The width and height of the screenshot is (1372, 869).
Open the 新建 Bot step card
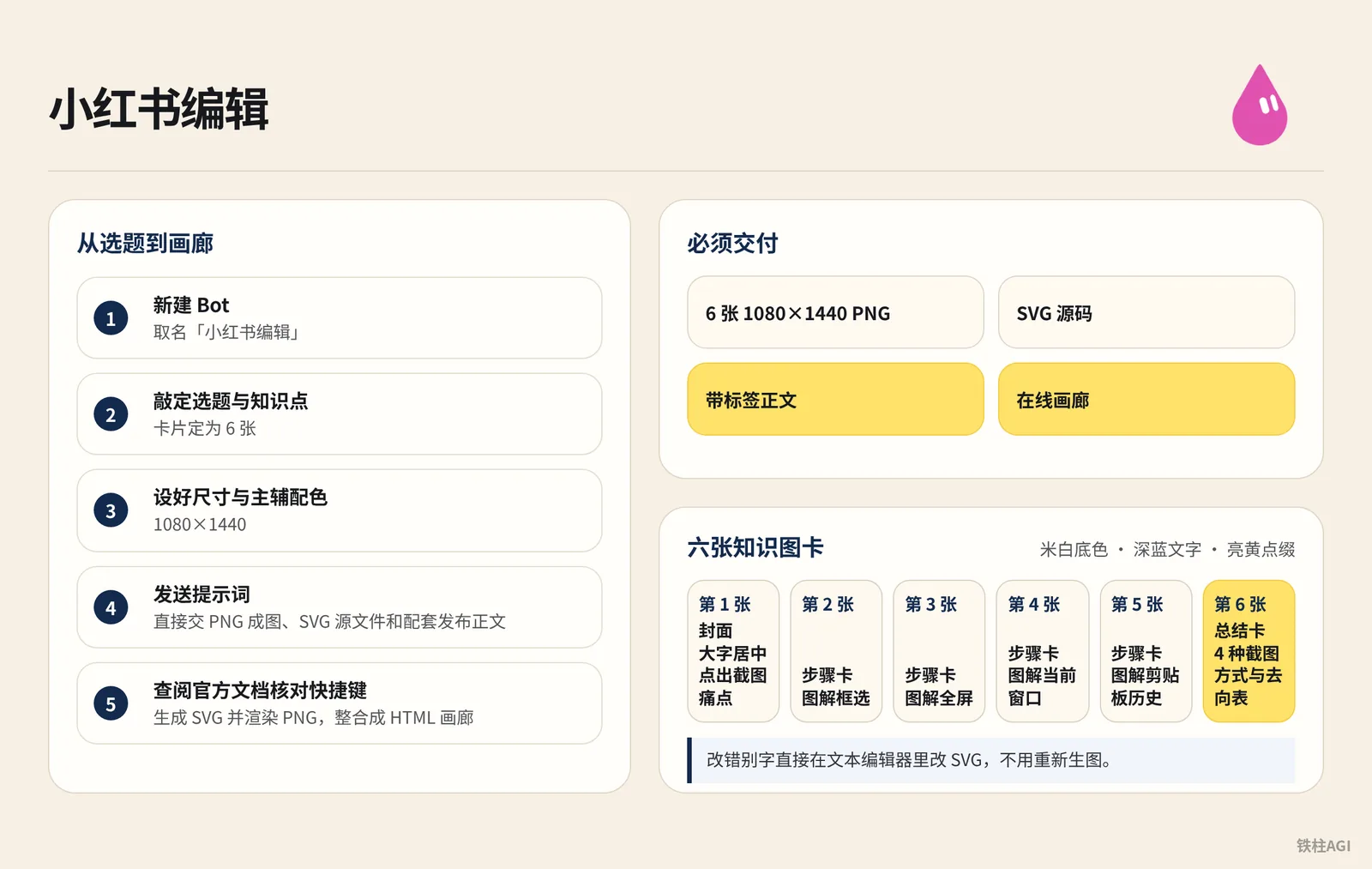(x=340, y=318)
